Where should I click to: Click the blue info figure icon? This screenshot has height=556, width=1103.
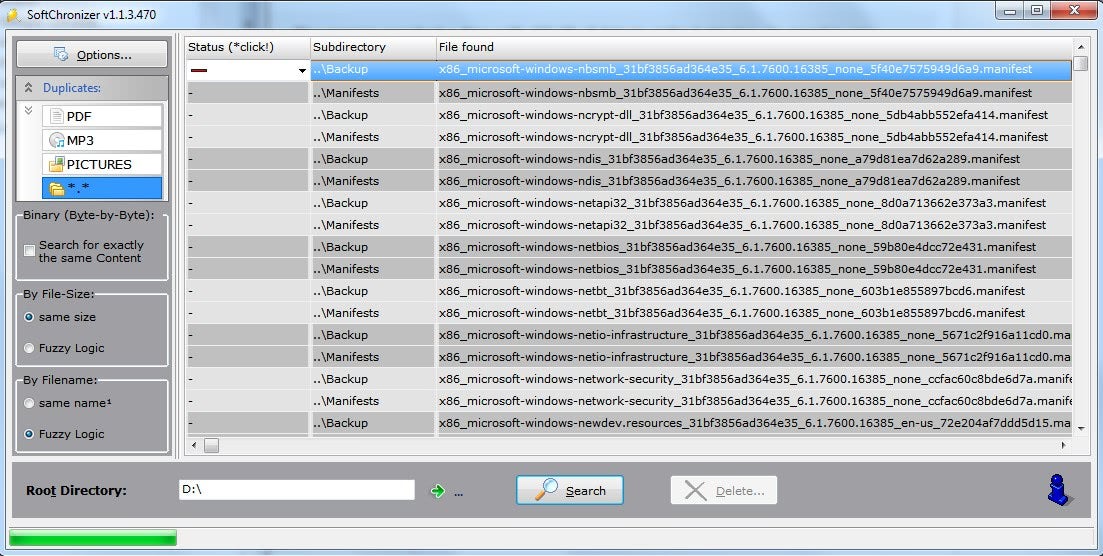click(1059, 489)
